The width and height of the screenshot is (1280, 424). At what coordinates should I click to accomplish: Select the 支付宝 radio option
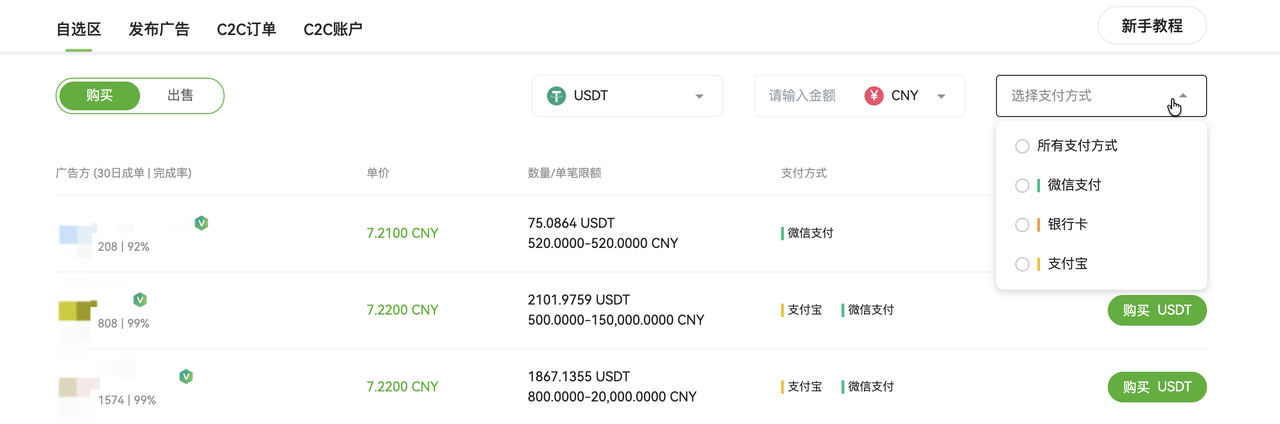pos(1022,264)
